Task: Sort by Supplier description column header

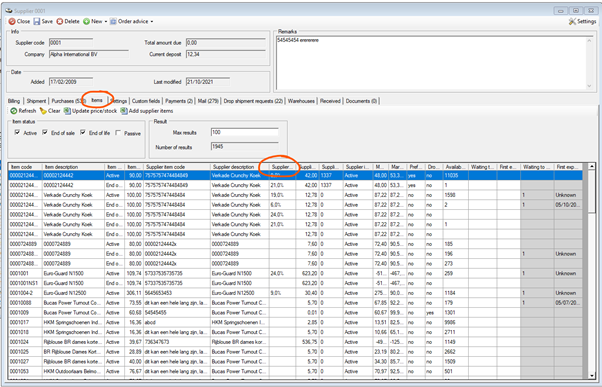Action: coord(240,167)
